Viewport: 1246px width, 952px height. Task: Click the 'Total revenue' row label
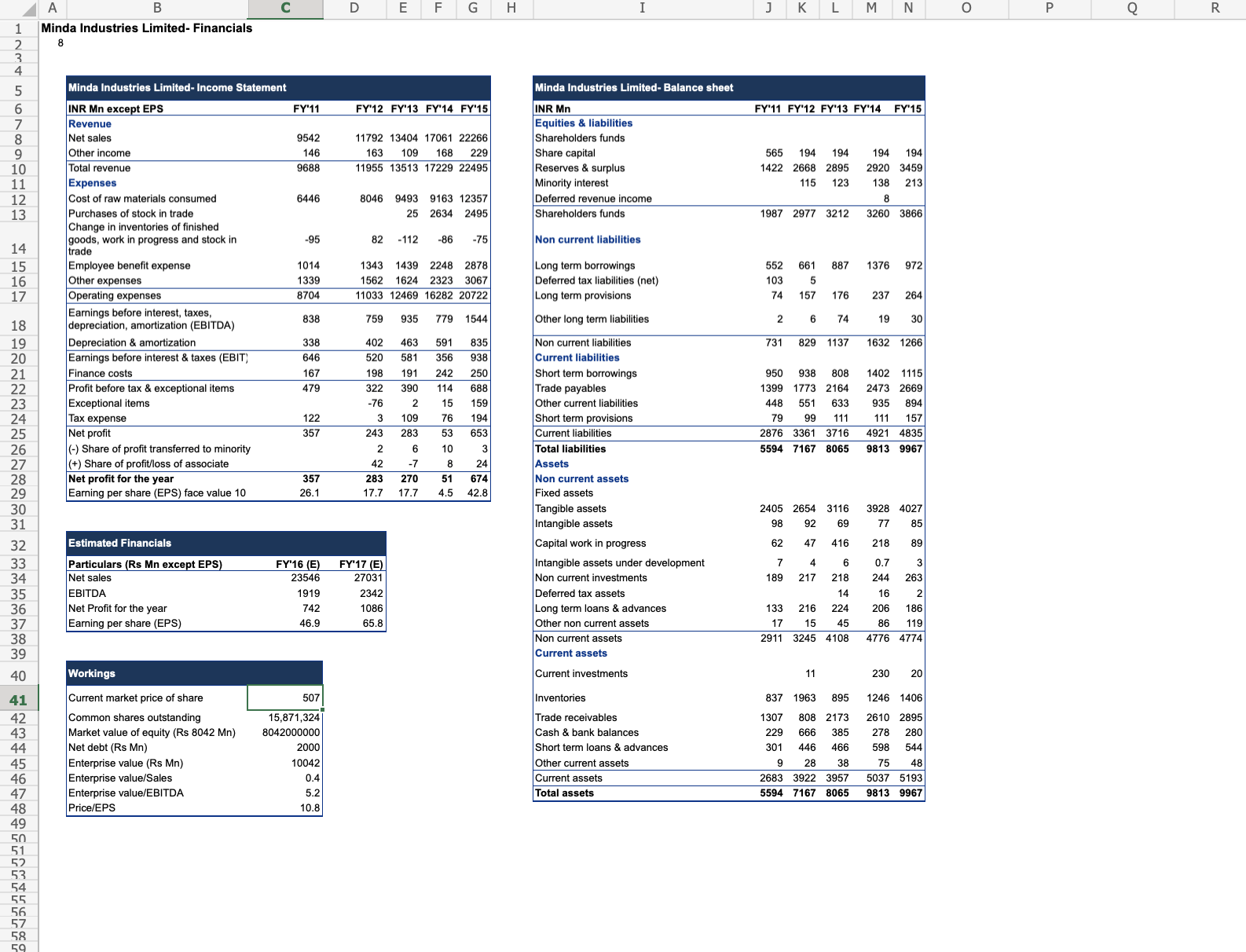[99, 167]
